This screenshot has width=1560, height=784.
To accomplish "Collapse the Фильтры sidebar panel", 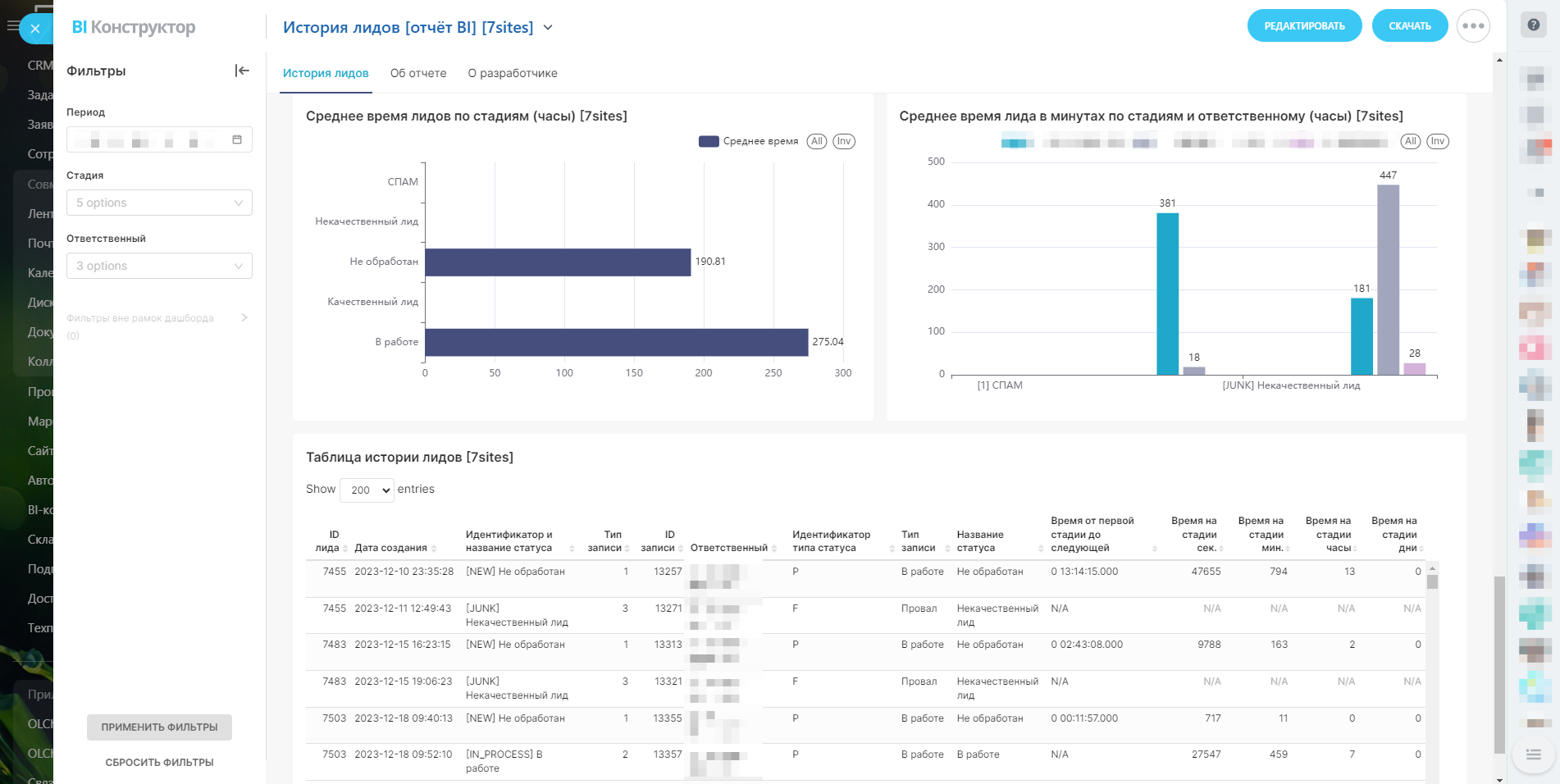I will [242, 71].
